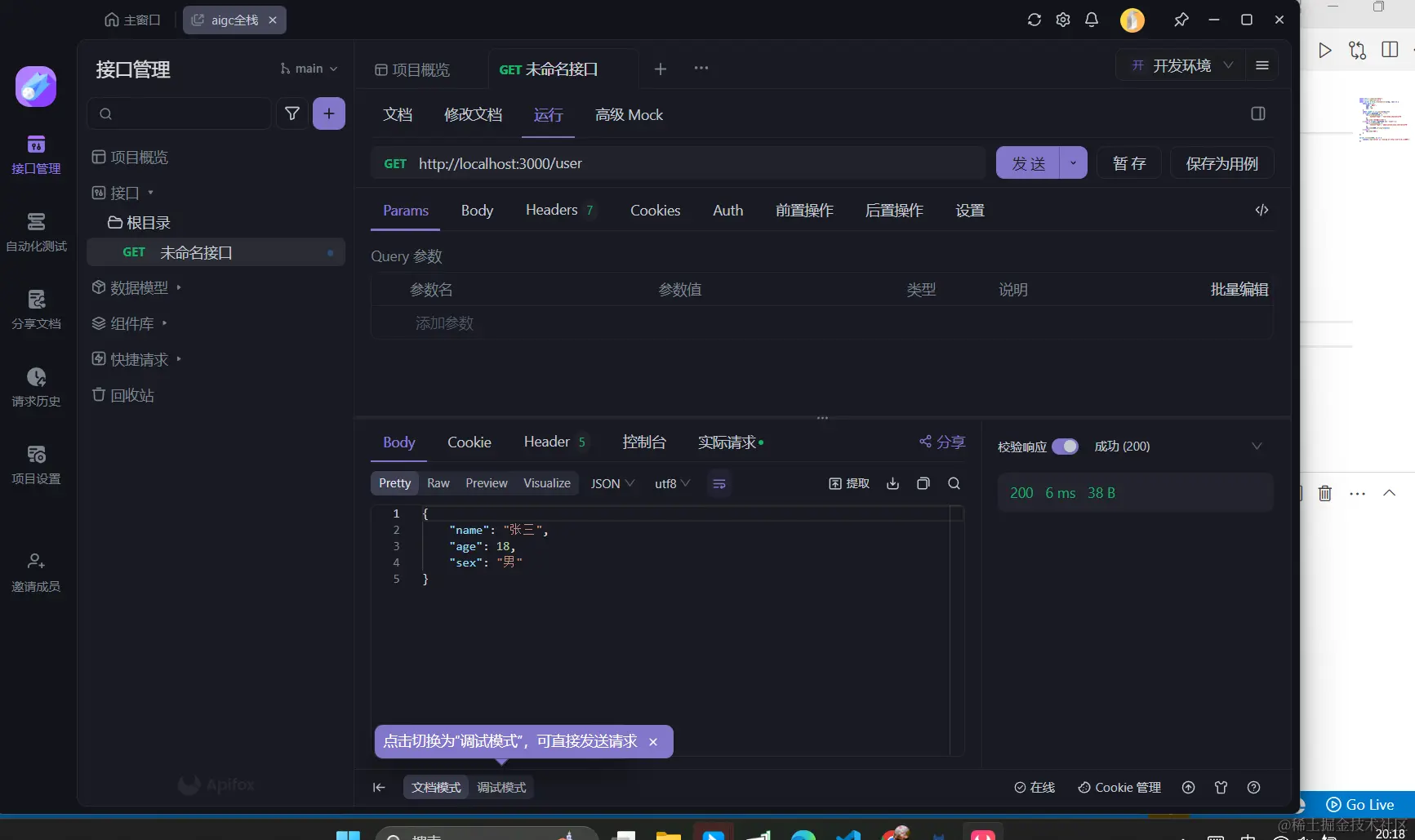1415x840 pixels.
Task: Click the refresh sync icon in title bar
Action: coord(1035,20)
